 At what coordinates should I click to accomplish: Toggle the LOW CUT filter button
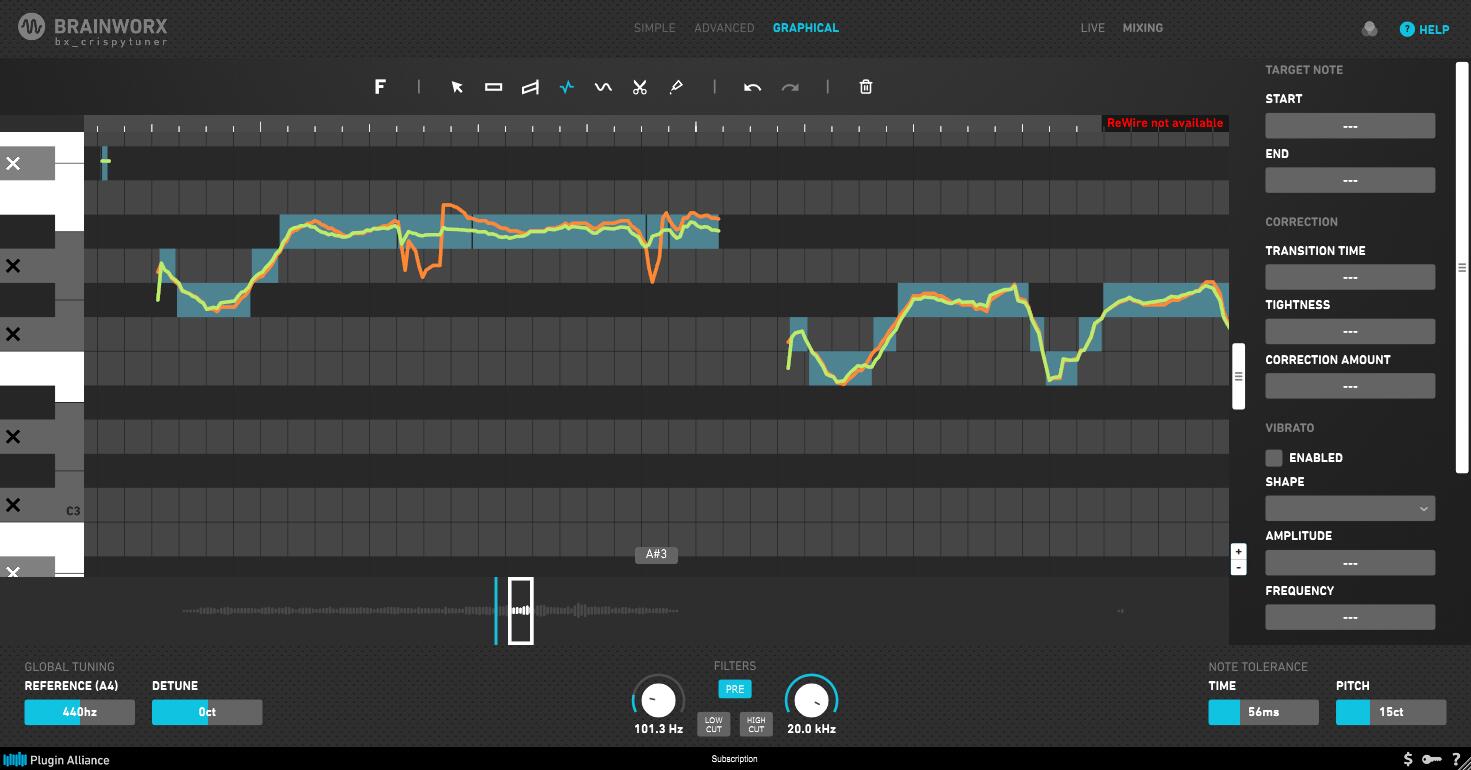pyautogui.click(x=714, y=724)
